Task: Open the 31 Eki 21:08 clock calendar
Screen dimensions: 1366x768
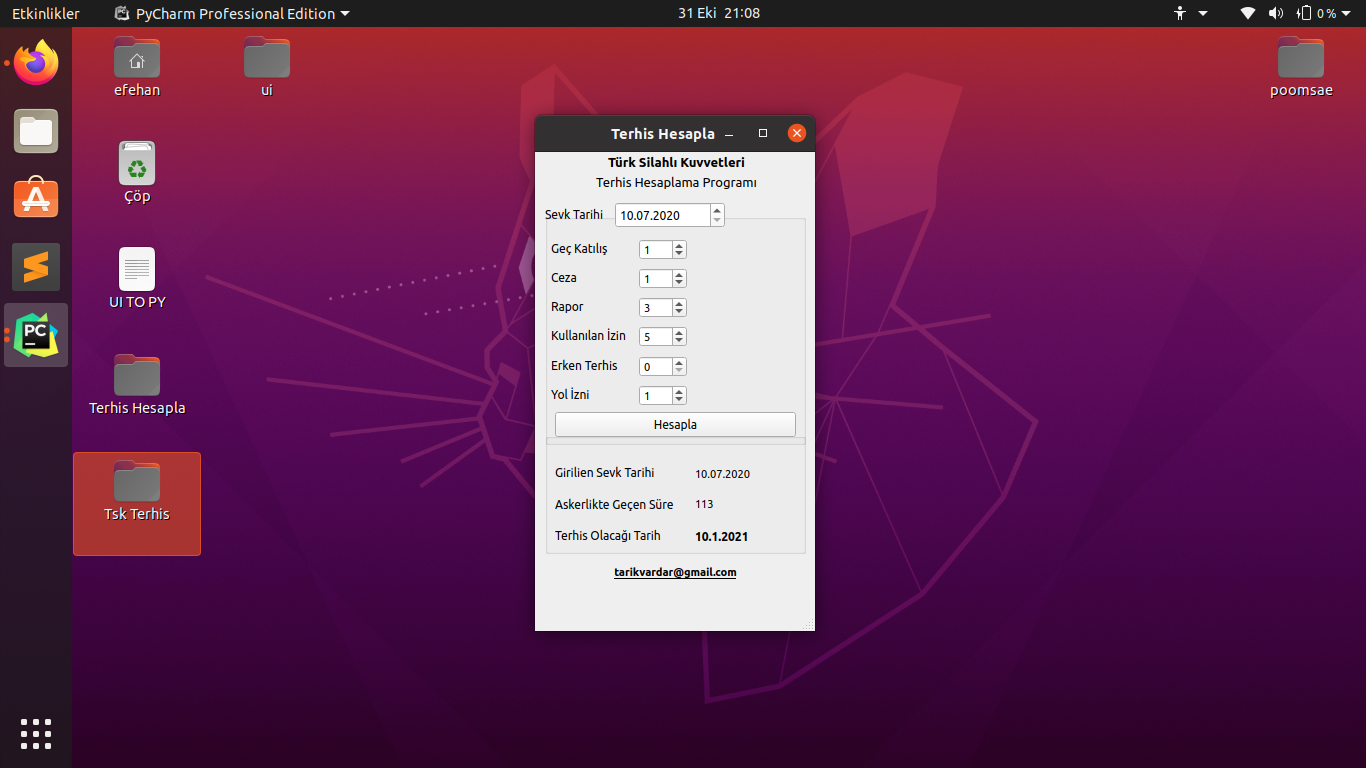Action: pyautogui.click(x=718, y=13)
